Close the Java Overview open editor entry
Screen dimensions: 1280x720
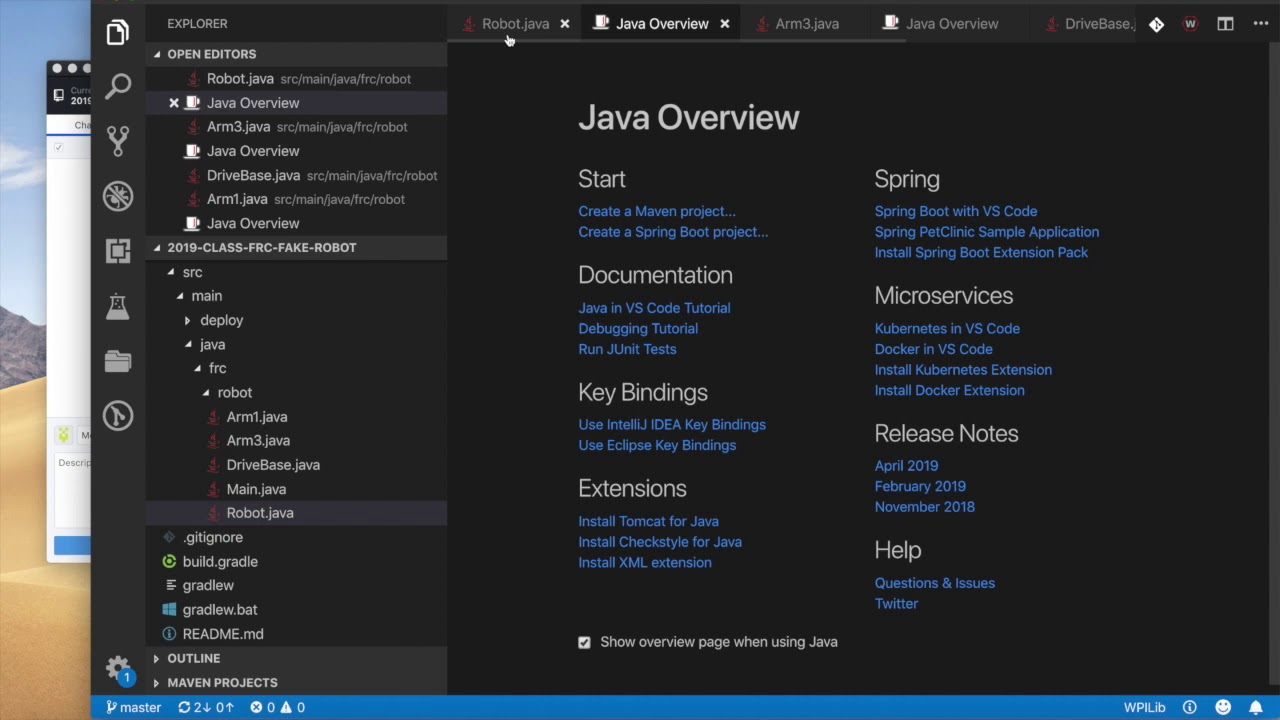[x=174, y=103]
